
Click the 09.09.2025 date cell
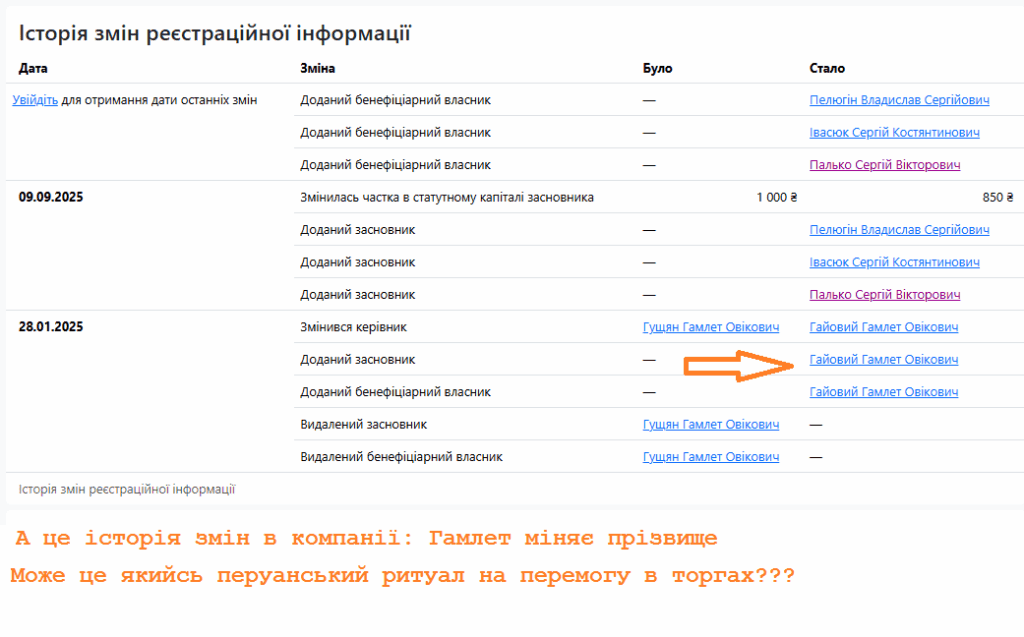51,197
